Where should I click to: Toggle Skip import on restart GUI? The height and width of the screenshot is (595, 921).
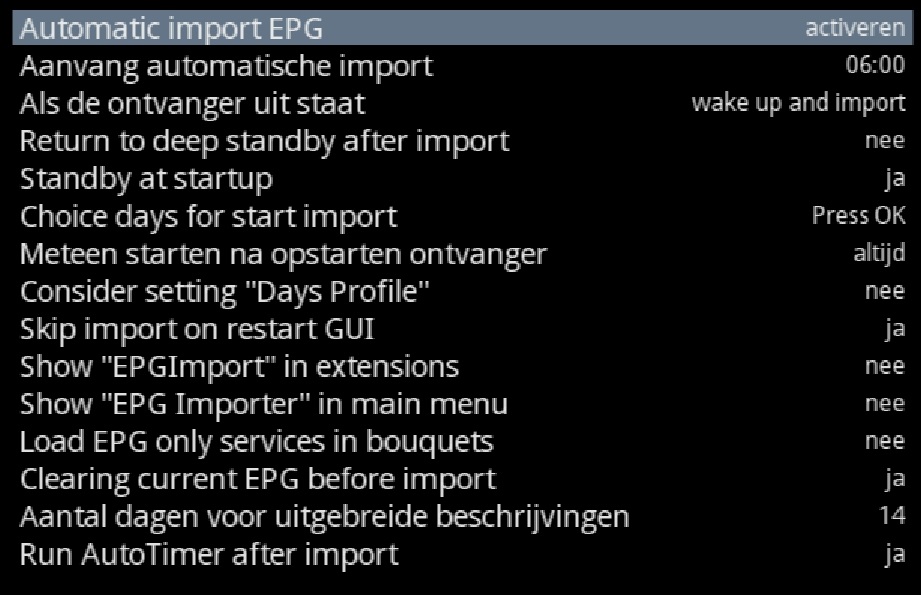(x=894, y=329)
